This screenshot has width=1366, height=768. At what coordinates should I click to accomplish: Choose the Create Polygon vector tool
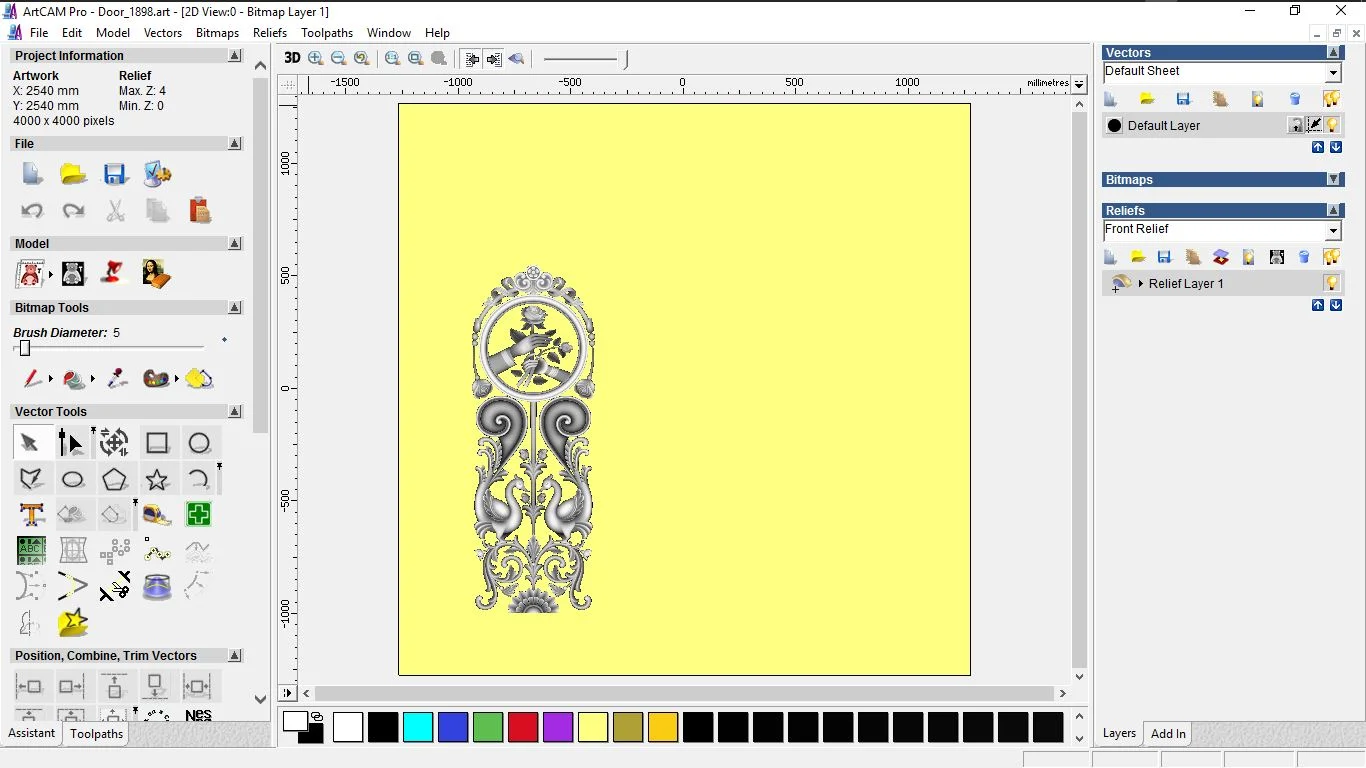115,480
